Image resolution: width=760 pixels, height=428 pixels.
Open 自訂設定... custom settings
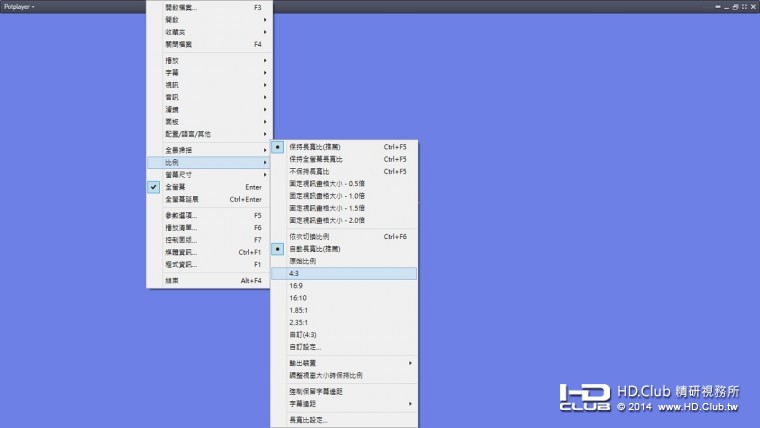pyautogui.click(x=344, y=347)
